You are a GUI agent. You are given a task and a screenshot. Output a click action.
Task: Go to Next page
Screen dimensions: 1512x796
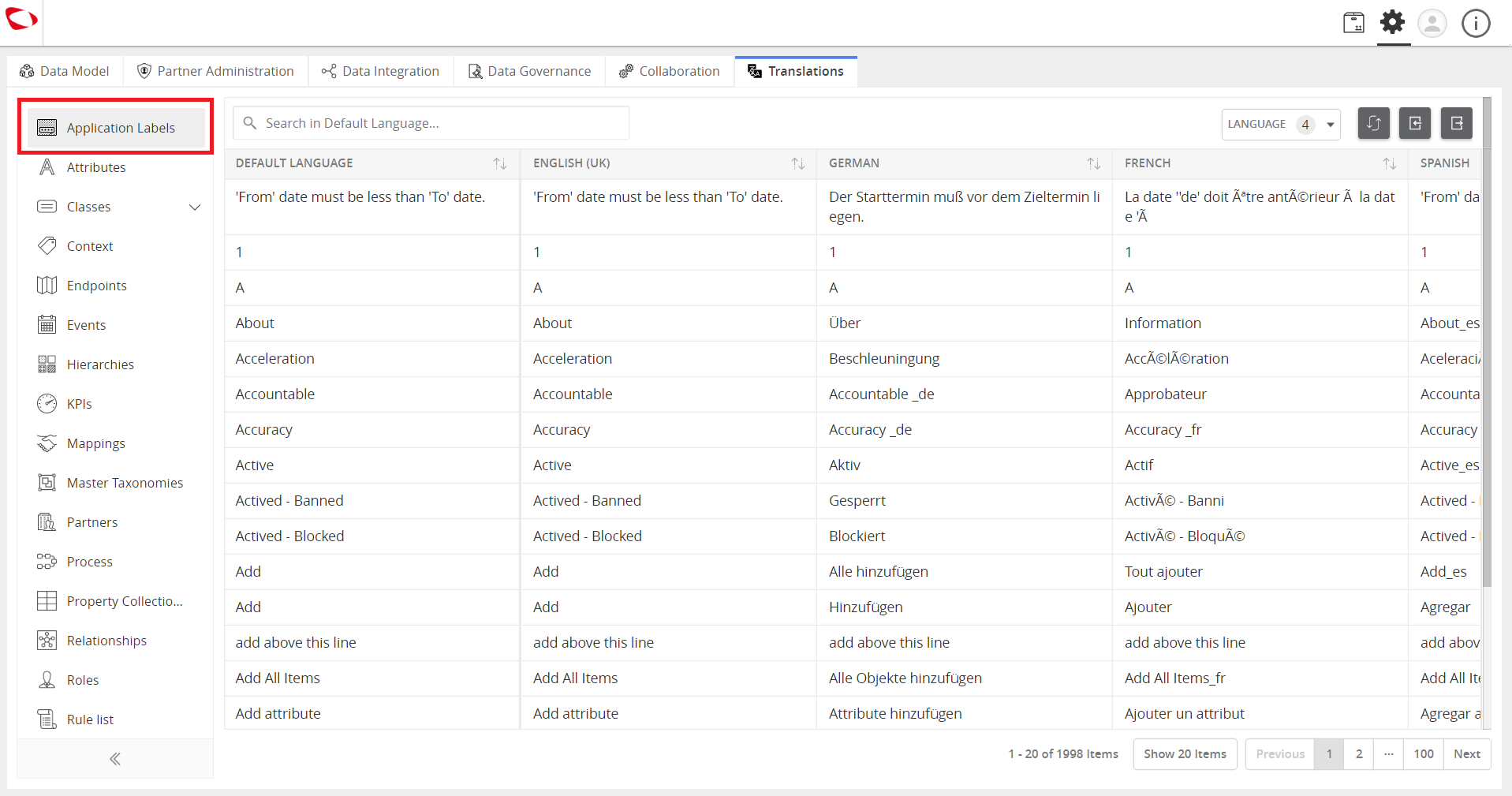pos(1467,754)
